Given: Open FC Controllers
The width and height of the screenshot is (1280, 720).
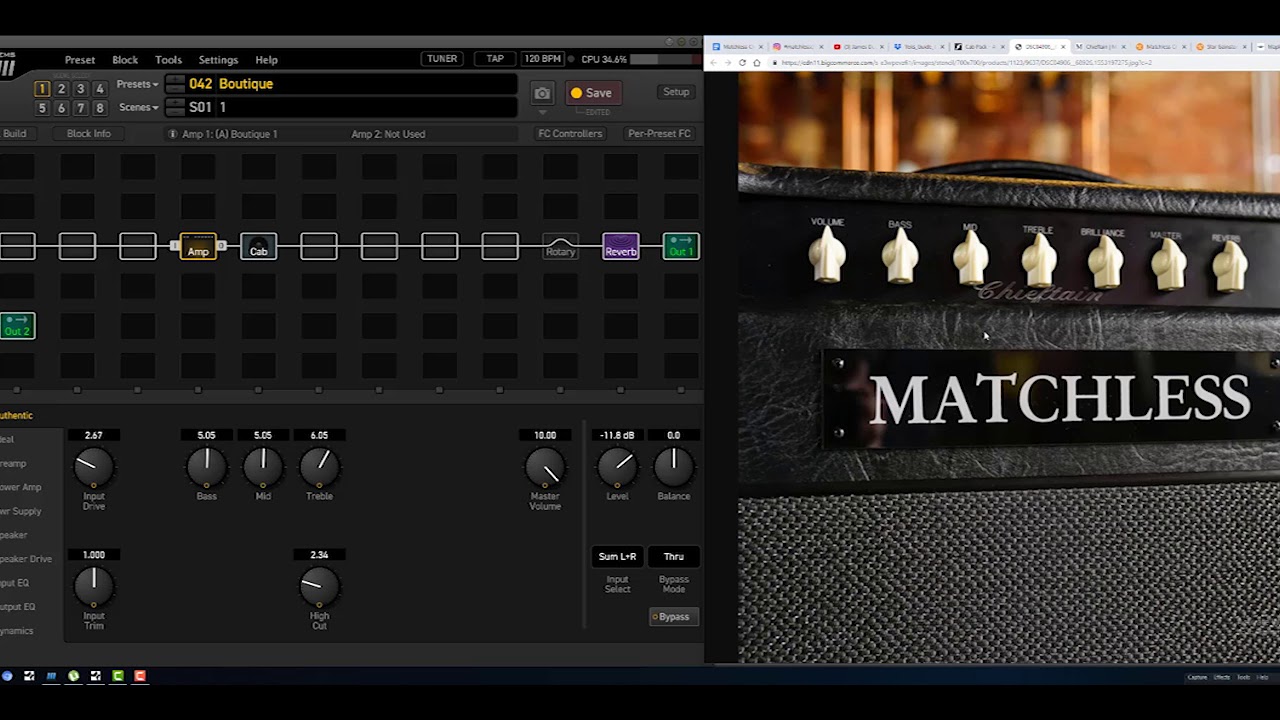Looking at the screenshot, I should point(570,134).
